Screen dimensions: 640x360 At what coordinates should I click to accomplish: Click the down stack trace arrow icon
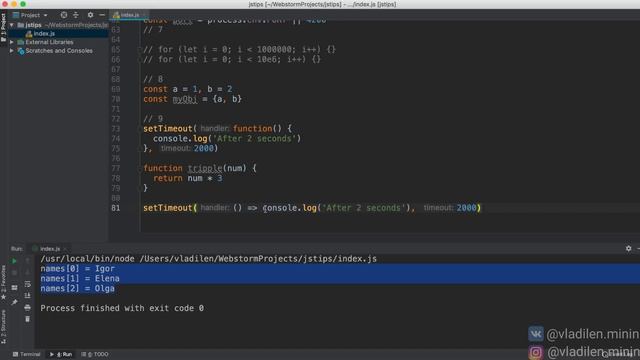27,272
